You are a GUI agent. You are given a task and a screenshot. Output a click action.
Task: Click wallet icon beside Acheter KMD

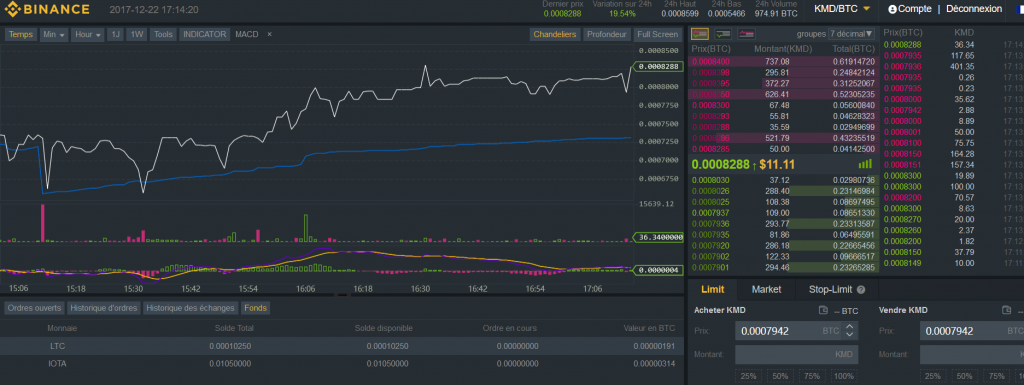(x=823, y=311)
